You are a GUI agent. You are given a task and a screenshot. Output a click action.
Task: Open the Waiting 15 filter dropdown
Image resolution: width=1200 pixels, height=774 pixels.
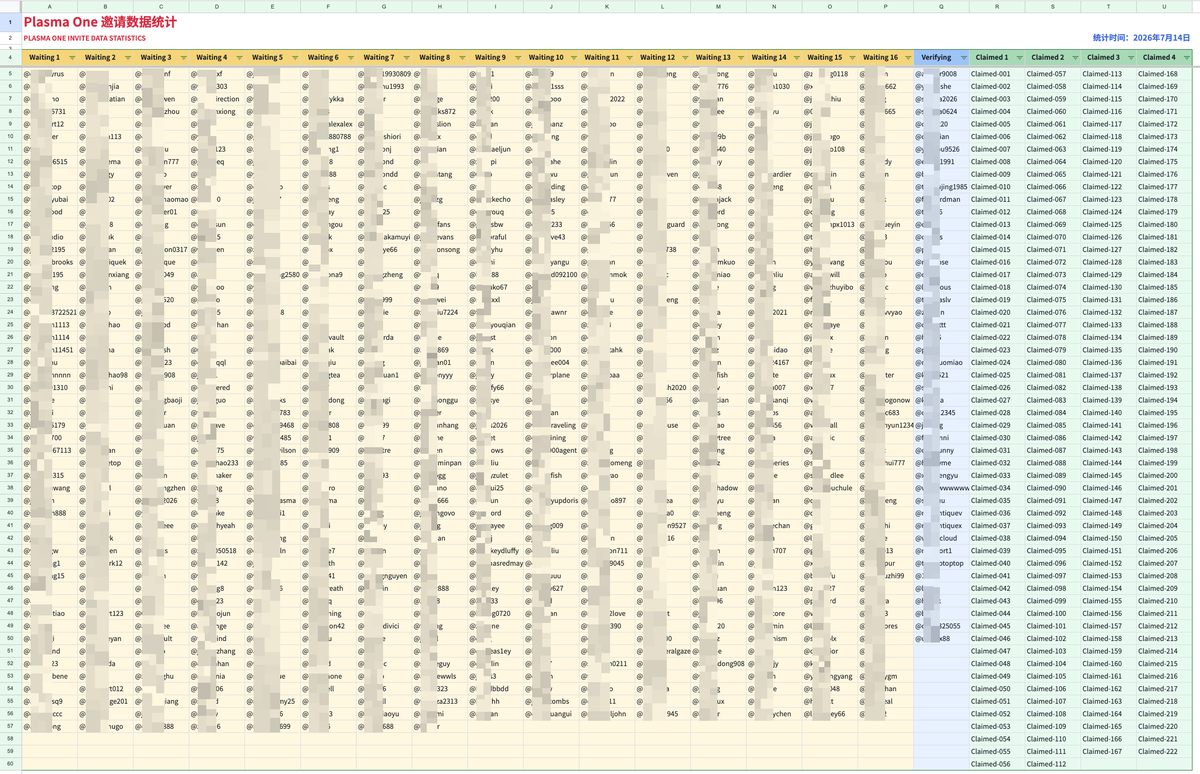click(x=853, y=58)
